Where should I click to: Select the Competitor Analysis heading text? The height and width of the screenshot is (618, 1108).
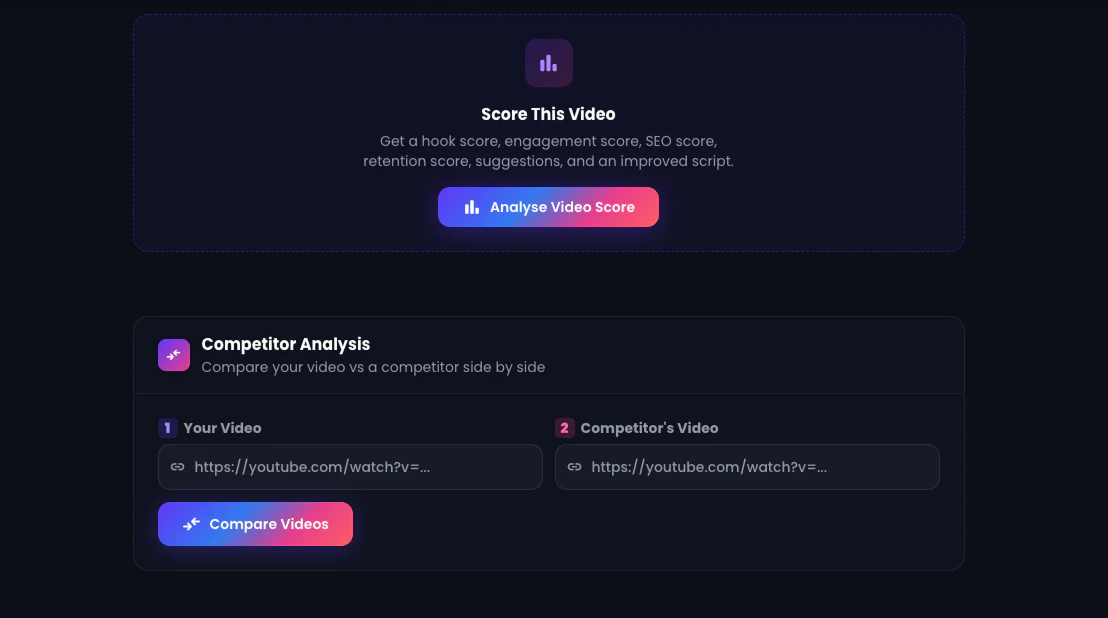(285, 344)
